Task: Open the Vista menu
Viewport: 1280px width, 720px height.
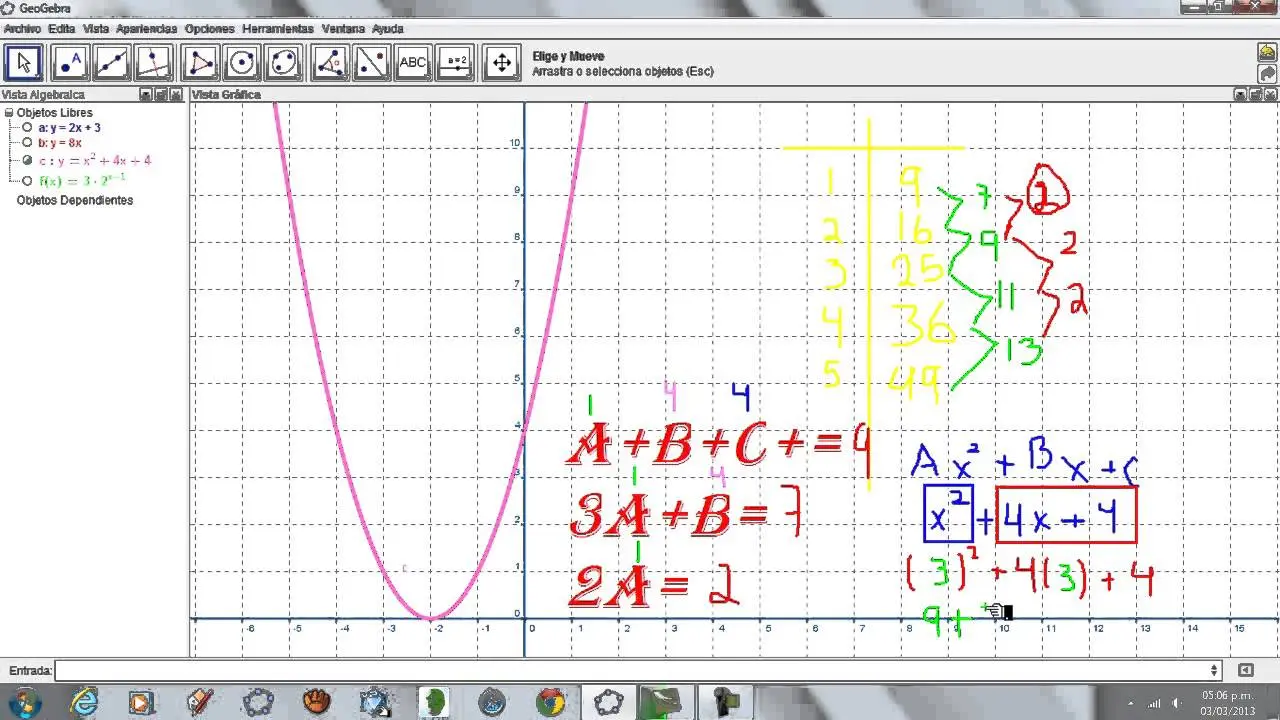Action: click(95, 28)
